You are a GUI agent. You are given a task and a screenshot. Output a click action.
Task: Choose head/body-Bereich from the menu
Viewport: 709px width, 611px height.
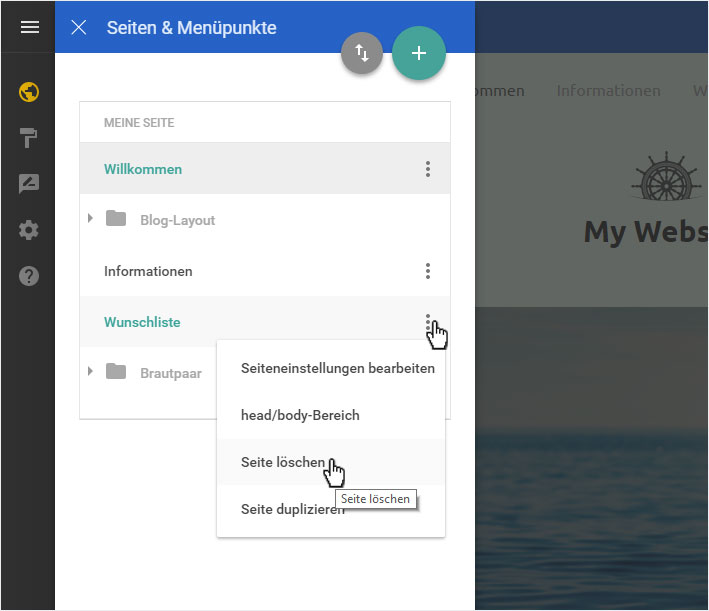pyautogui.click(x=331, y=415)
